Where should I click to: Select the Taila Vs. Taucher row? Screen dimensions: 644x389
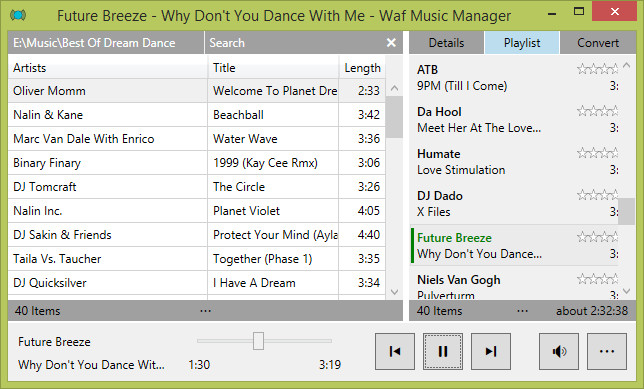pos(197,259)
